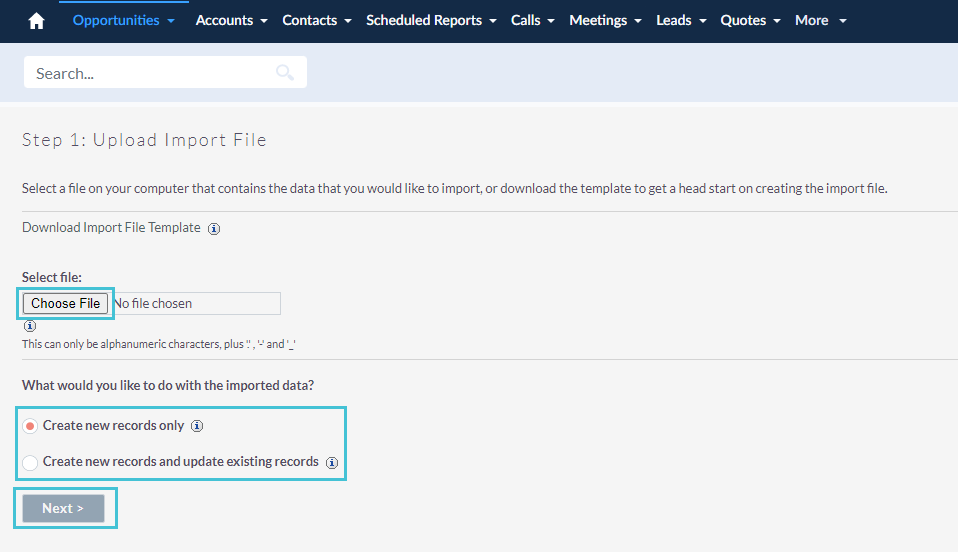
Task: Click info icon below Choose File
Action: (29, 326)
